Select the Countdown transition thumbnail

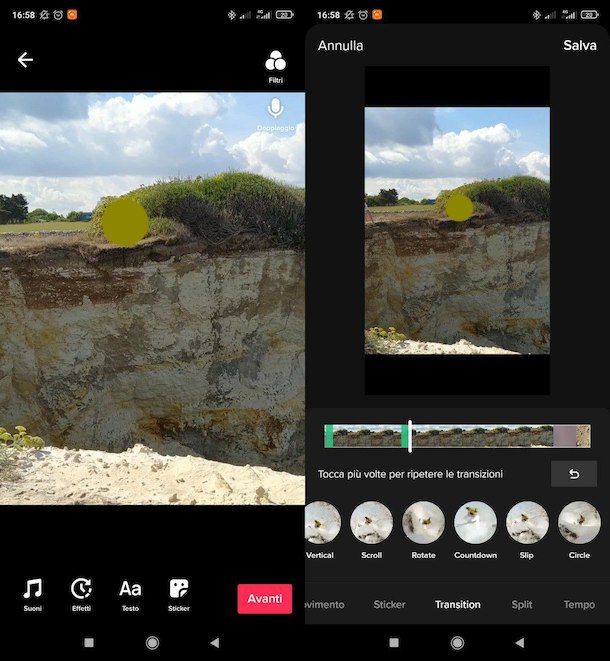pos(476,523)
